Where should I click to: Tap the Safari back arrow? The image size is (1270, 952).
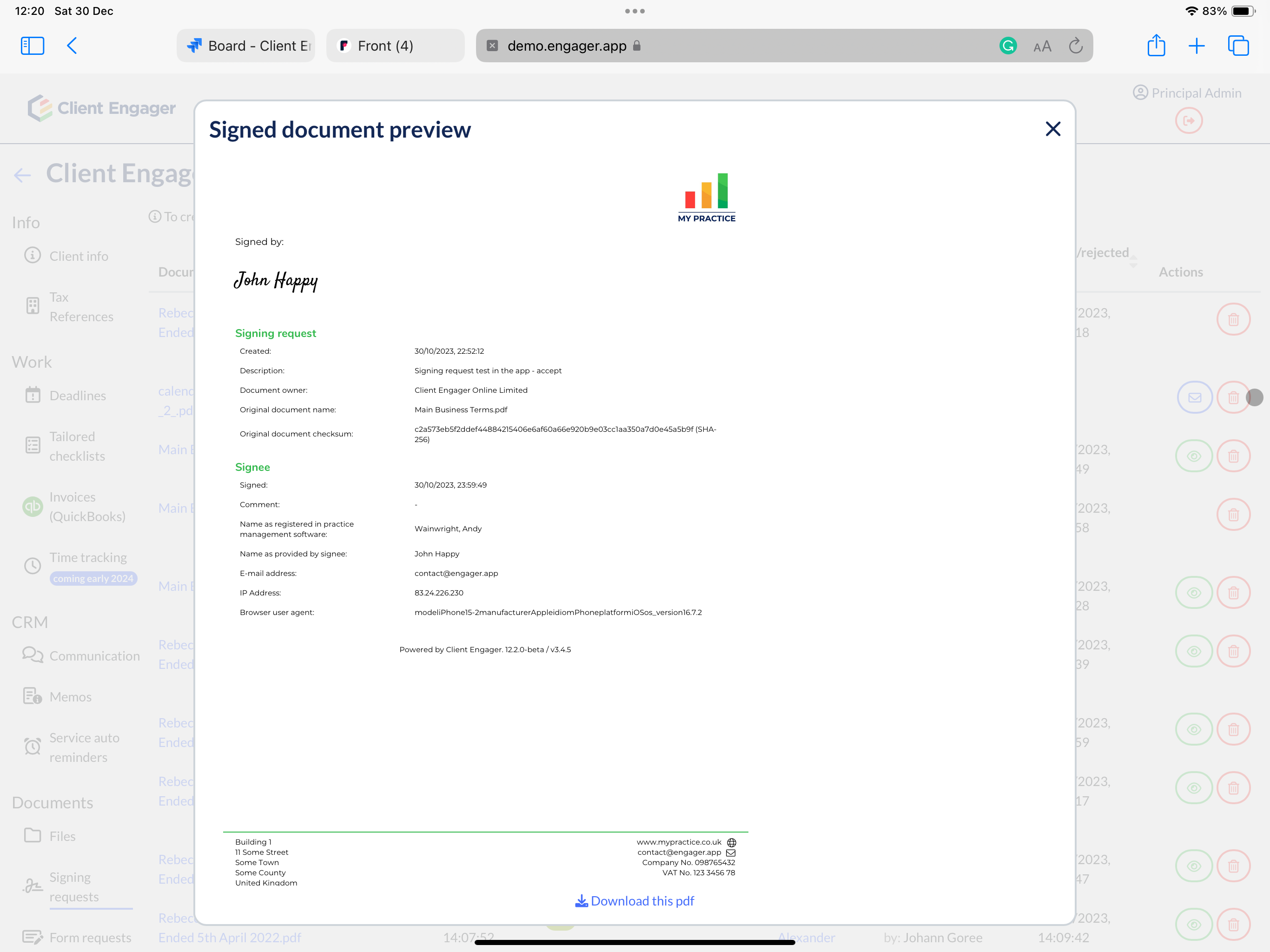click(x=72, y=46)
